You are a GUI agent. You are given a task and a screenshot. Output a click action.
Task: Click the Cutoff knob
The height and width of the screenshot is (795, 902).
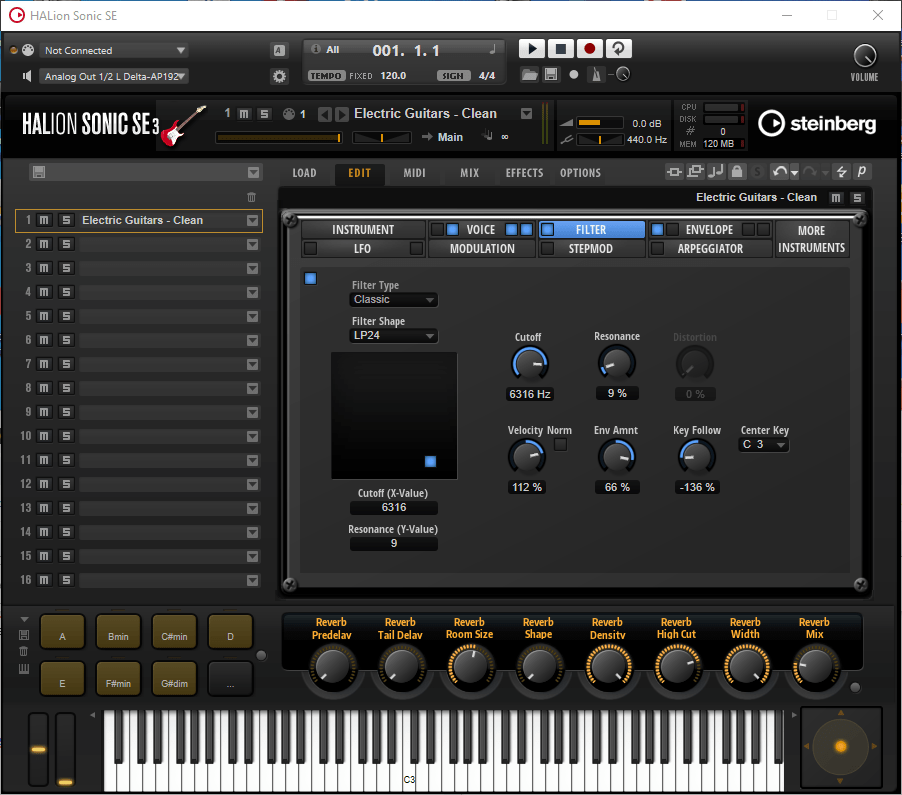[530, 364]
